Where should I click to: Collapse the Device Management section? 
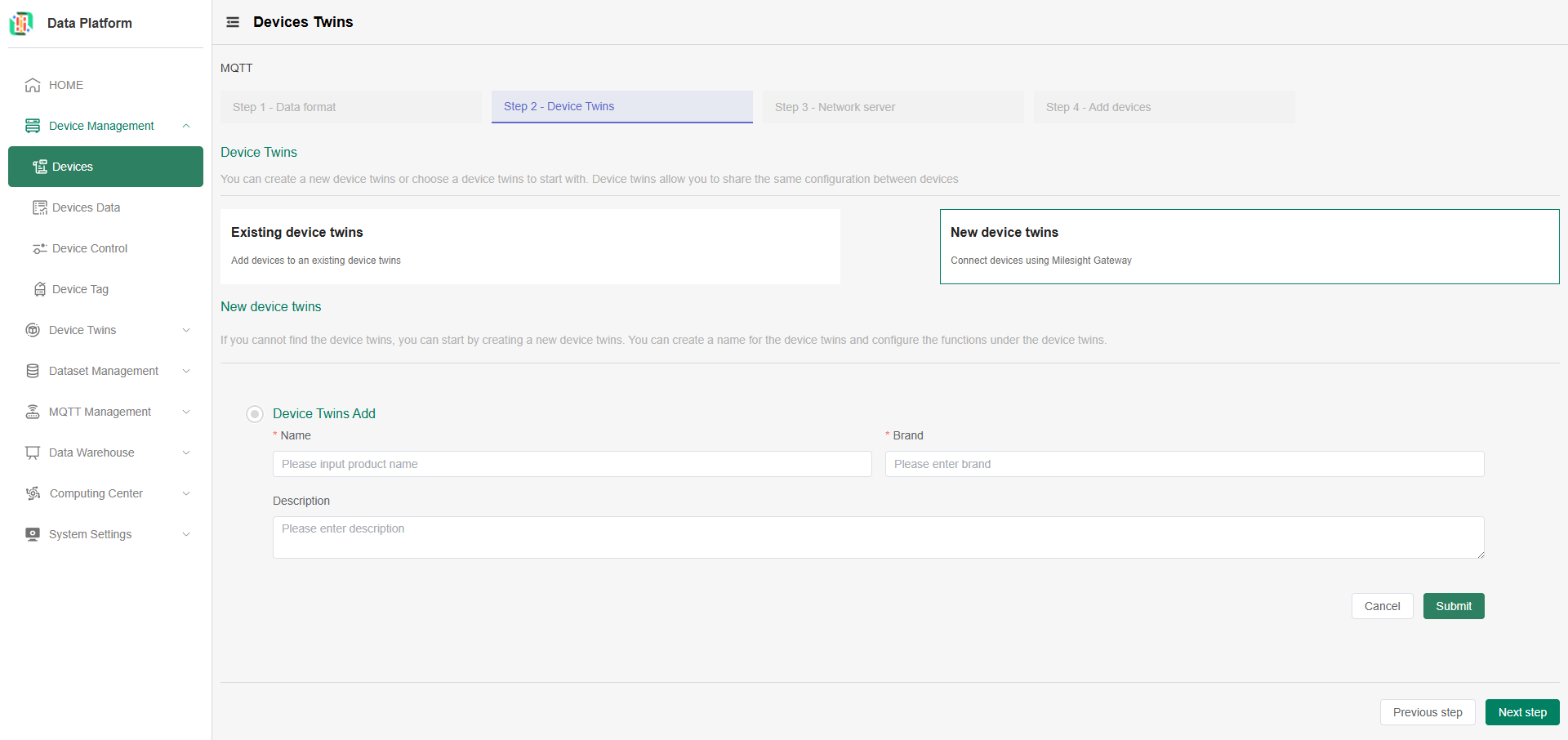187,126
